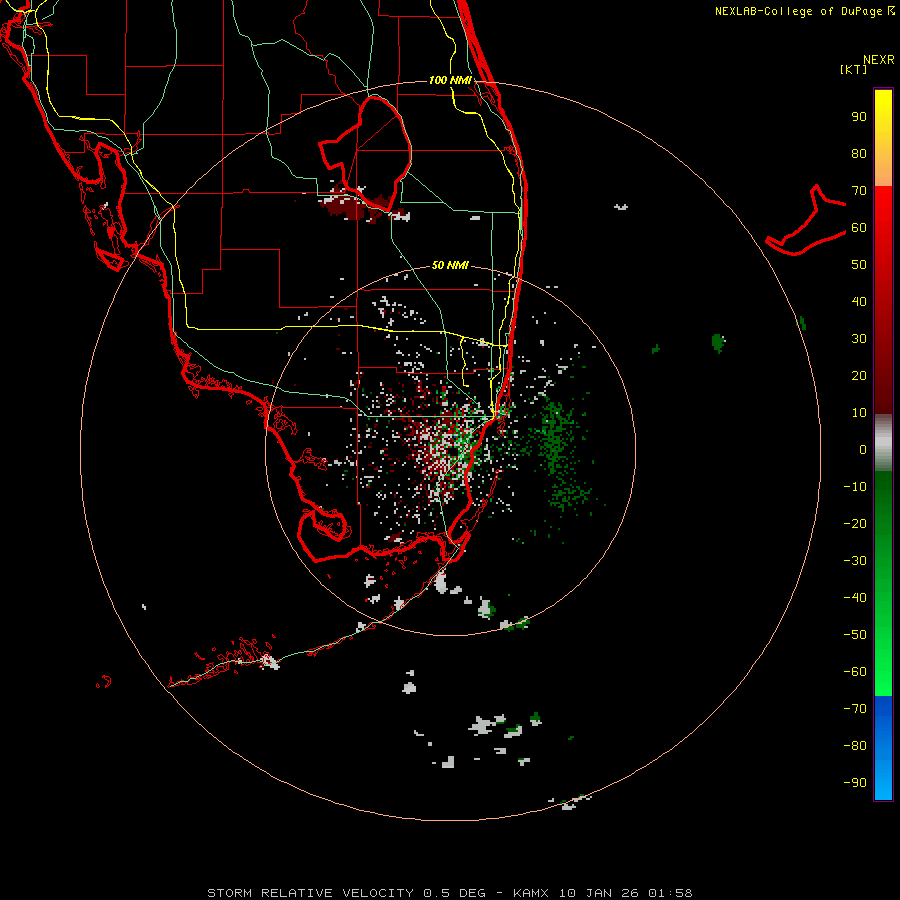This screenshot has height=900, width=900.
Task: Click the [KT] units label
Action: [853, 69]
